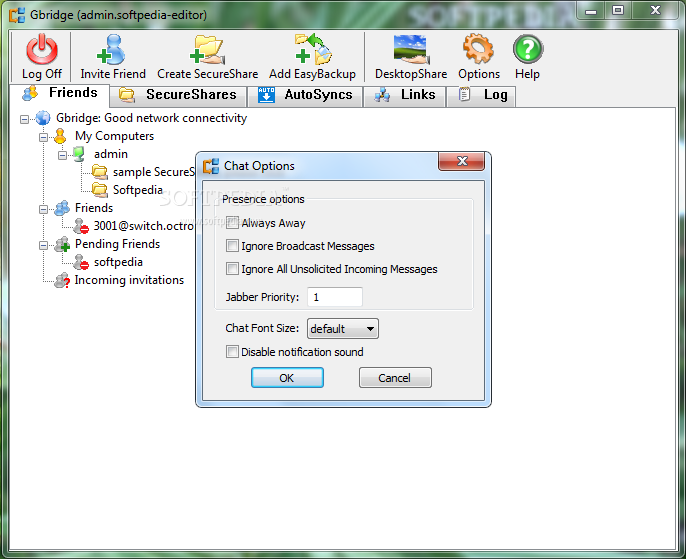The height and width of the screenshot is (559, 686).
Task: Click the Softpedia folder icon in tree
Action: (100, 190)
